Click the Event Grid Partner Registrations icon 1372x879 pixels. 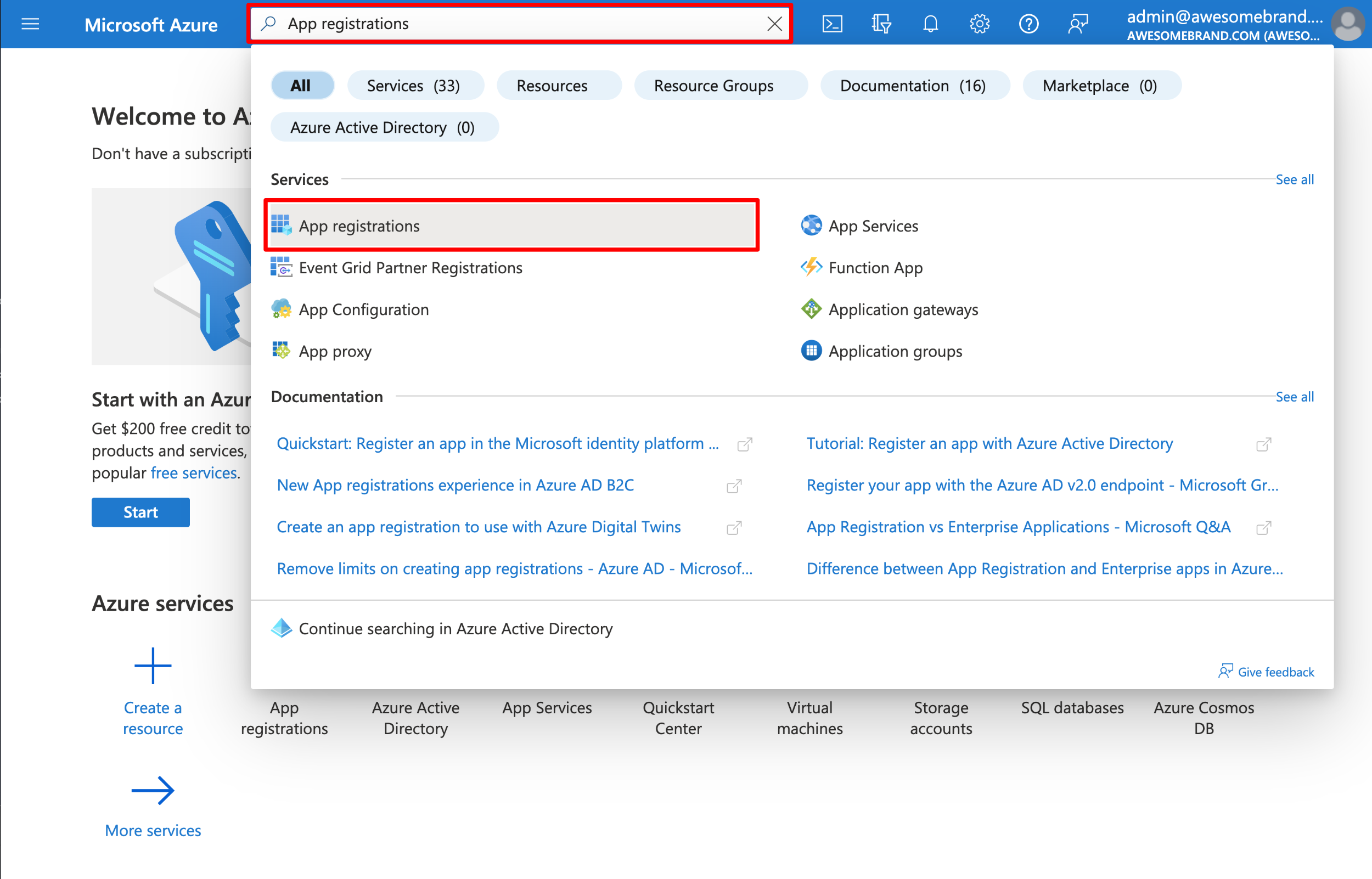(281, 267)
